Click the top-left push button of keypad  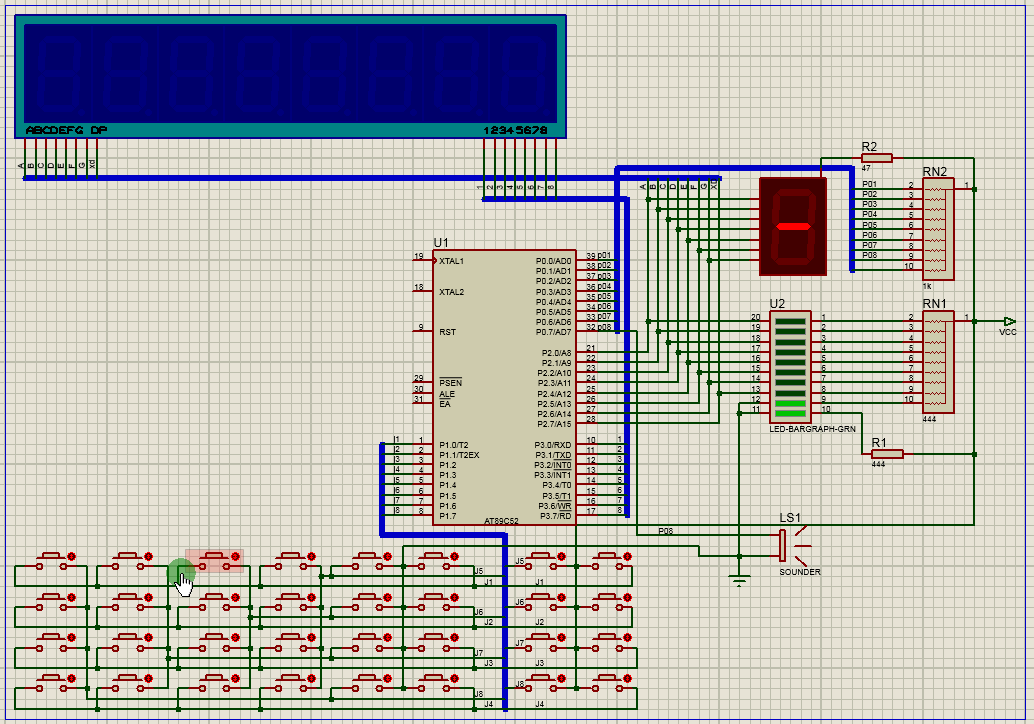[x=54, y=561]
